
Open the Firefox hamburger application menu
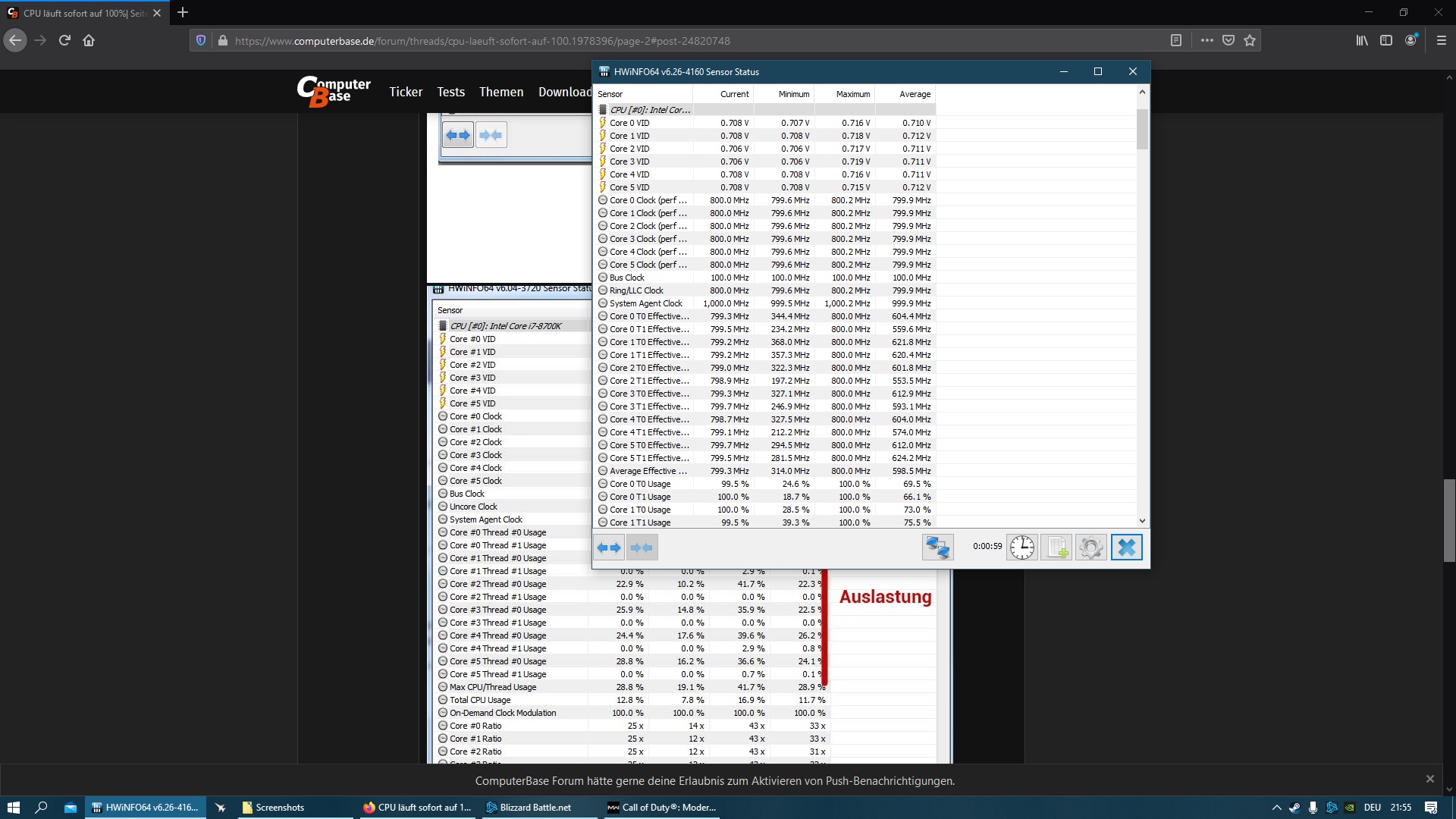point(1442,41)
